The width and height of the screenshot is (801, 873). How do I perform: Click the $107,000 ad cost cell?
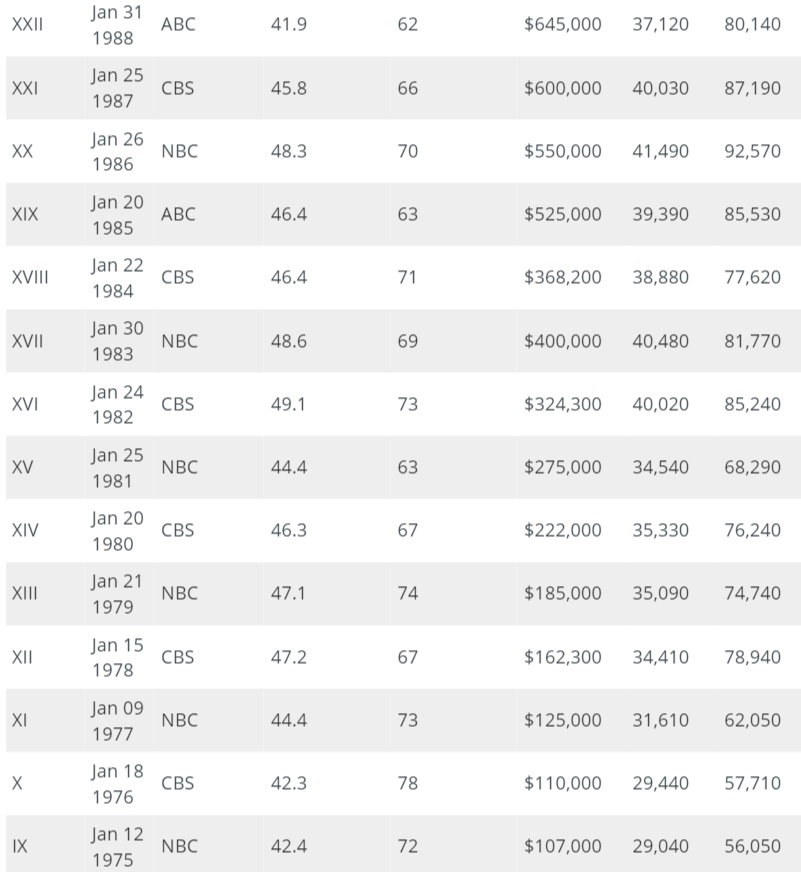(x=562, y=846)
